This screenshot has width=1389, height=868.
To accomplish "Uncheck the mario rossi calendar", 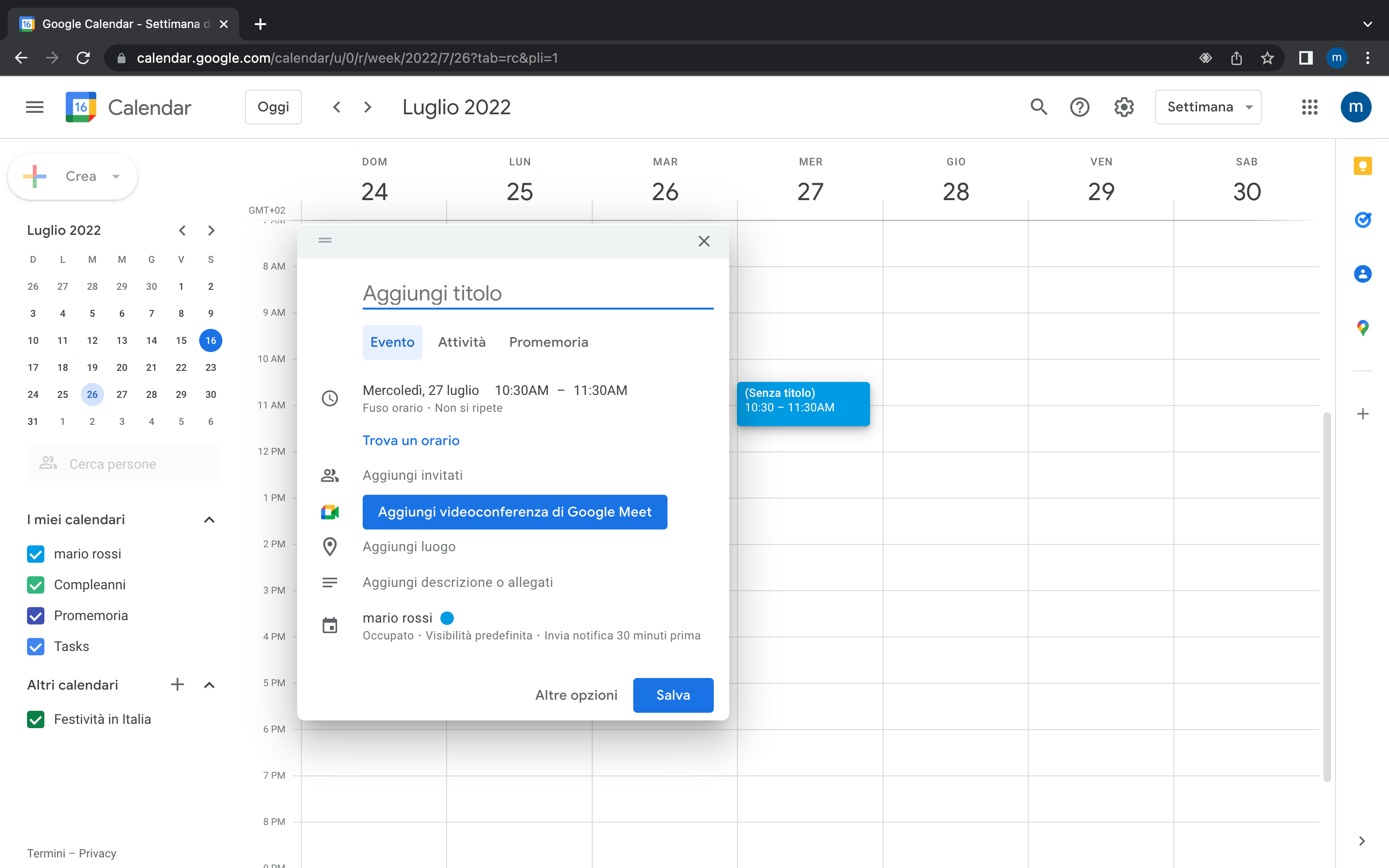I will [x=35, y=554].
